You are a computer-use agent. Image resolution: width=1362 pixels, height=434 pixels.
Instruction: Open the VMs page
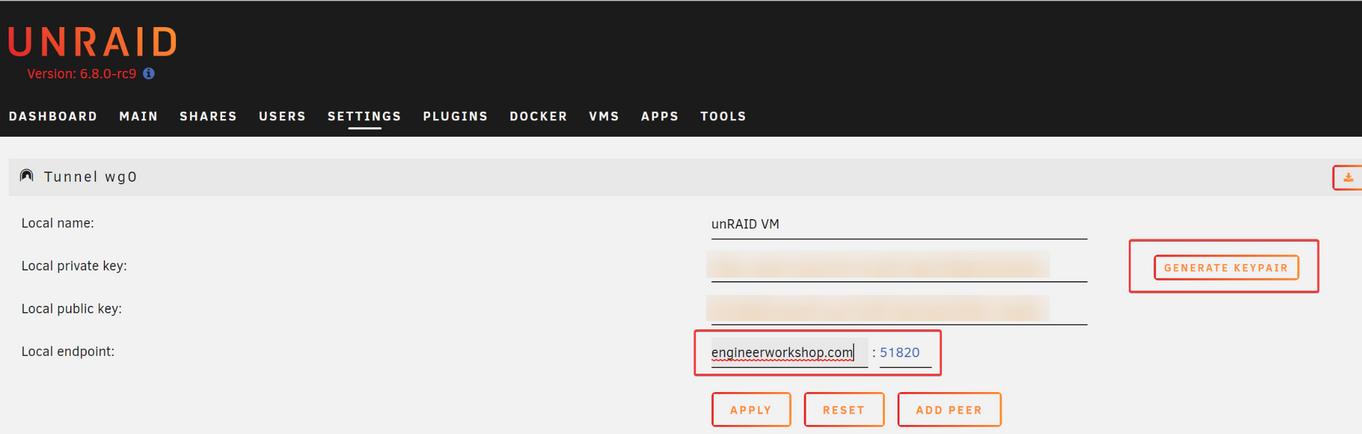click(604, 116)
